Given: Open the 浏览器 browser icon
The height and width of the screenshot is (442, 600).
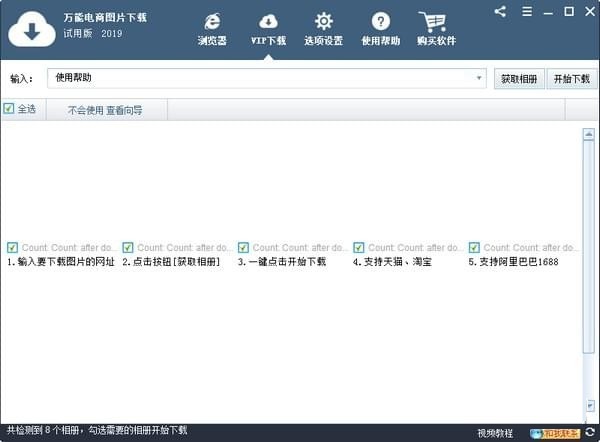Looking at the screenshot, I should (212, 21).
